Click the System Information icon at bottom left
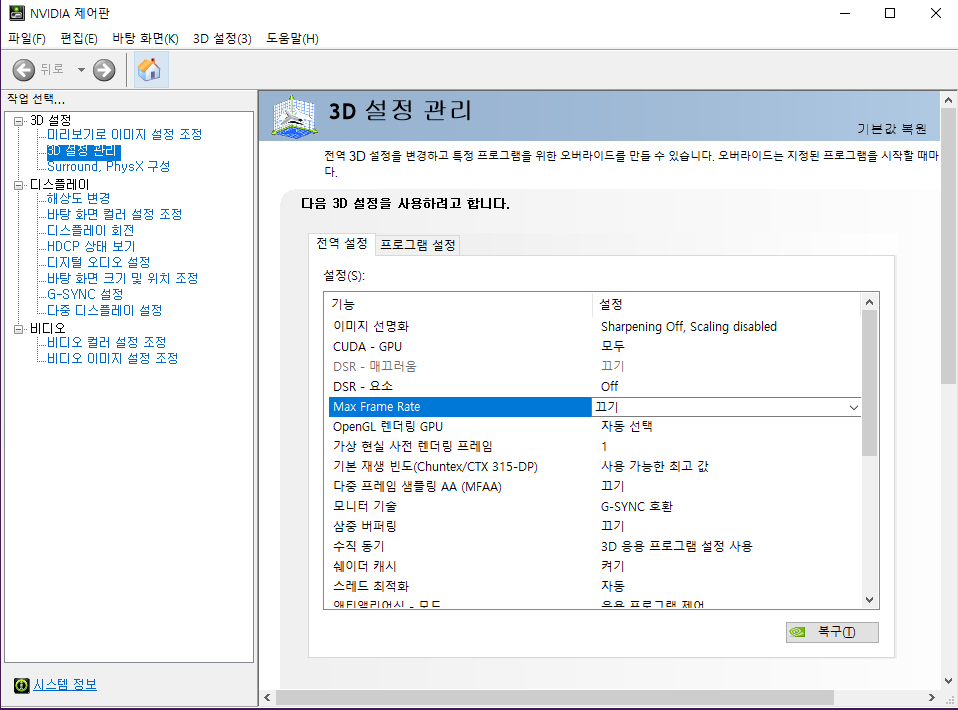The width and height of the screenshot is (958, 710). point(21,685)
